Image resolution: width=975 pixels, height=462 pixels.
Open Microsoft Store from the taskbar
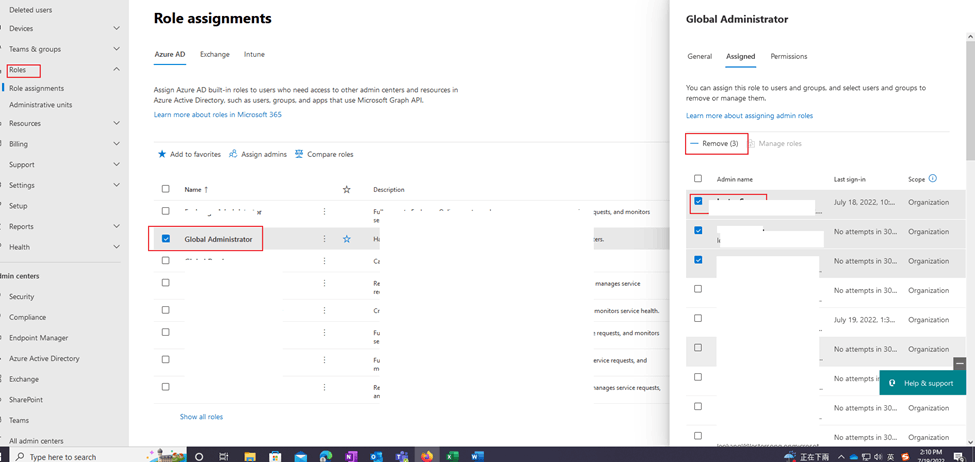point(275,456)
